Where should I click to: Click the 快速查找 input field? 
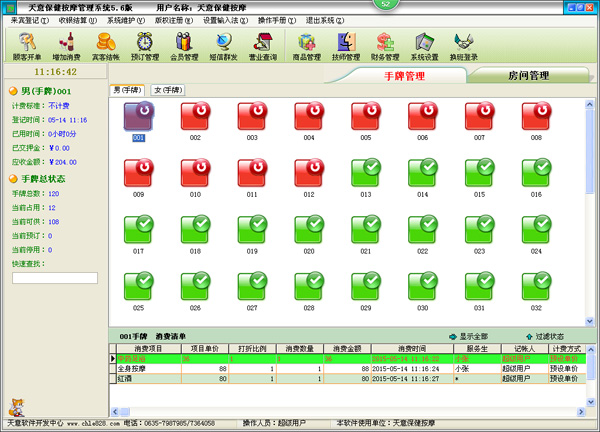pyautogui.click(x=55, y=278)
